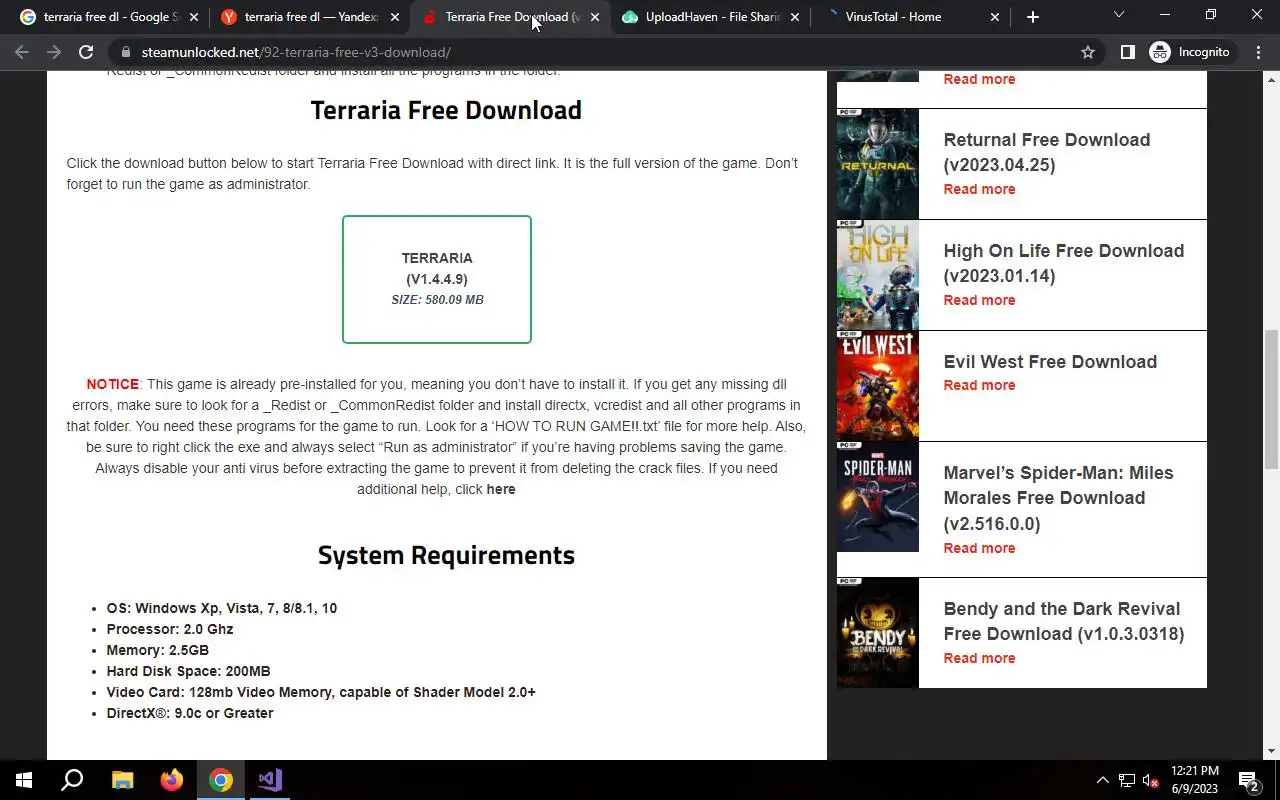
Task: Read more about Spider-Man Miles Morales
Action: tap(979, 548)
